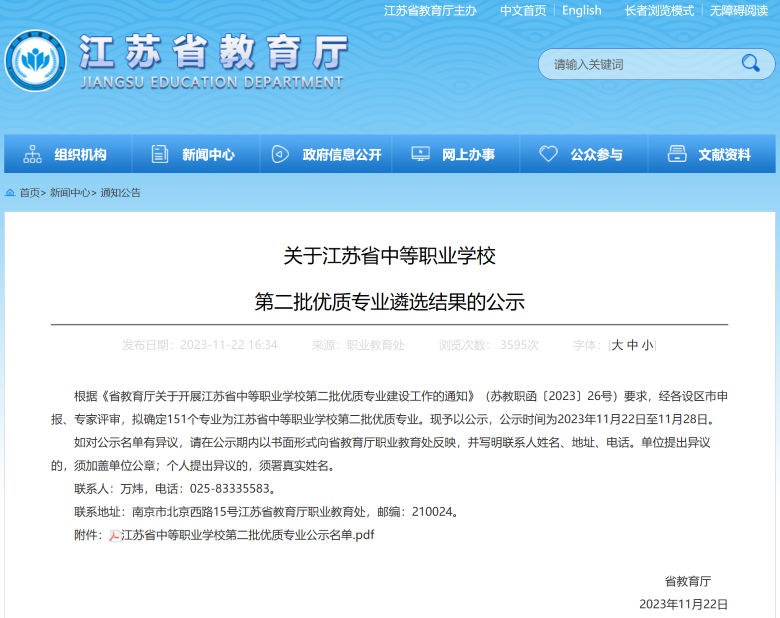Switch to English version
The image size is (780, 618).
pos(582,10)
